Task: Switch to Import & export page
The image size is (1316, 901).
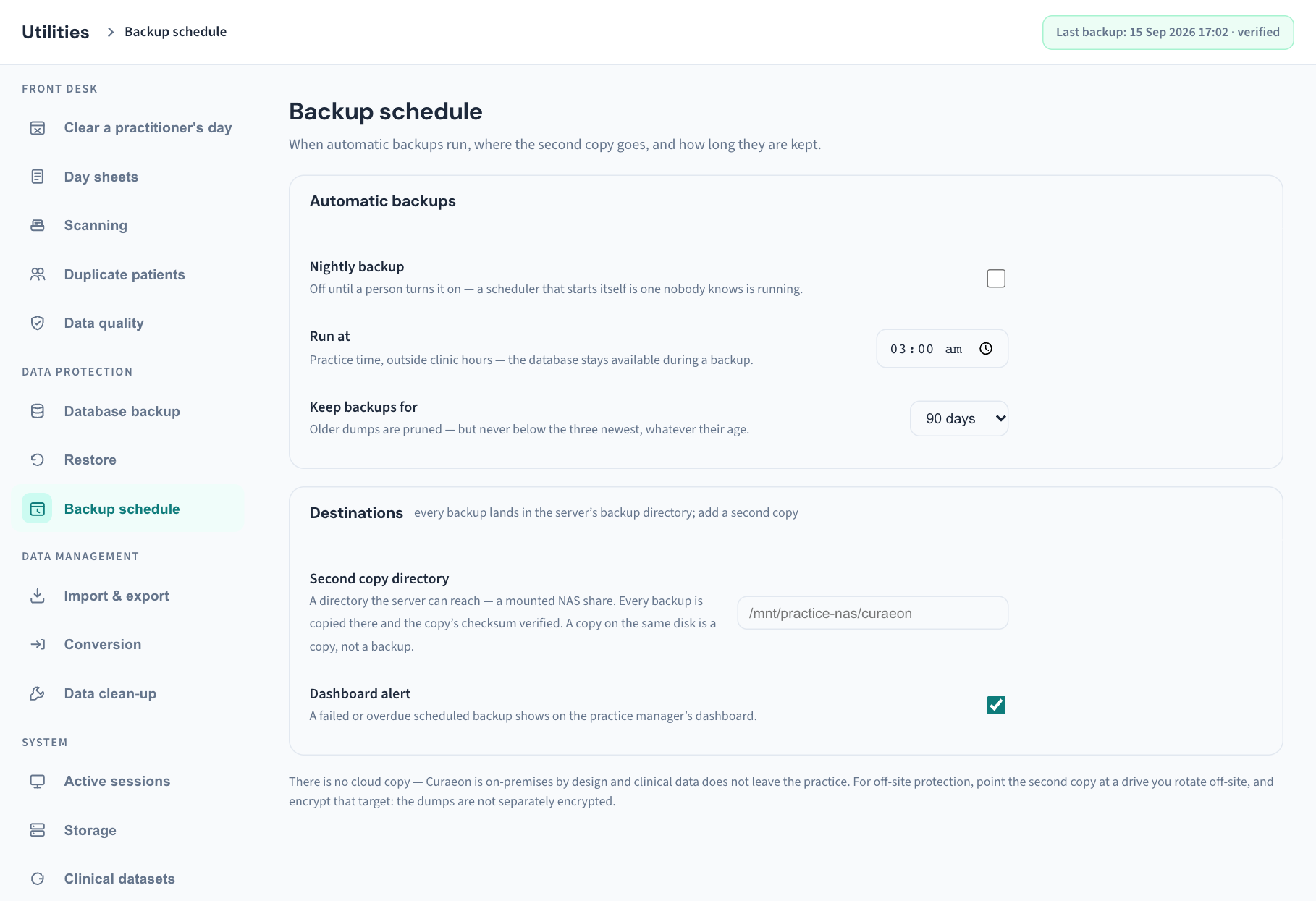Action: (x=128, y=596)
